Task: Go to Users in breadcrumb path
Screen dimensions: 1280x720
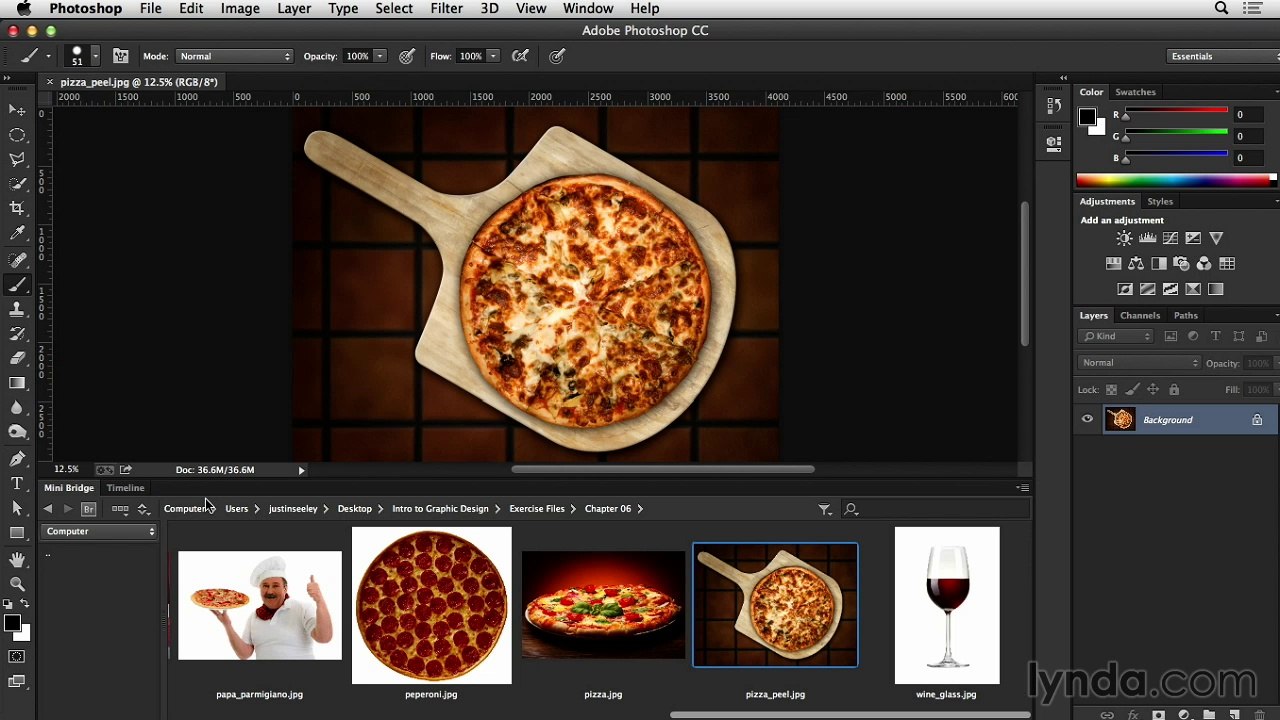Action: click(237, 509)
